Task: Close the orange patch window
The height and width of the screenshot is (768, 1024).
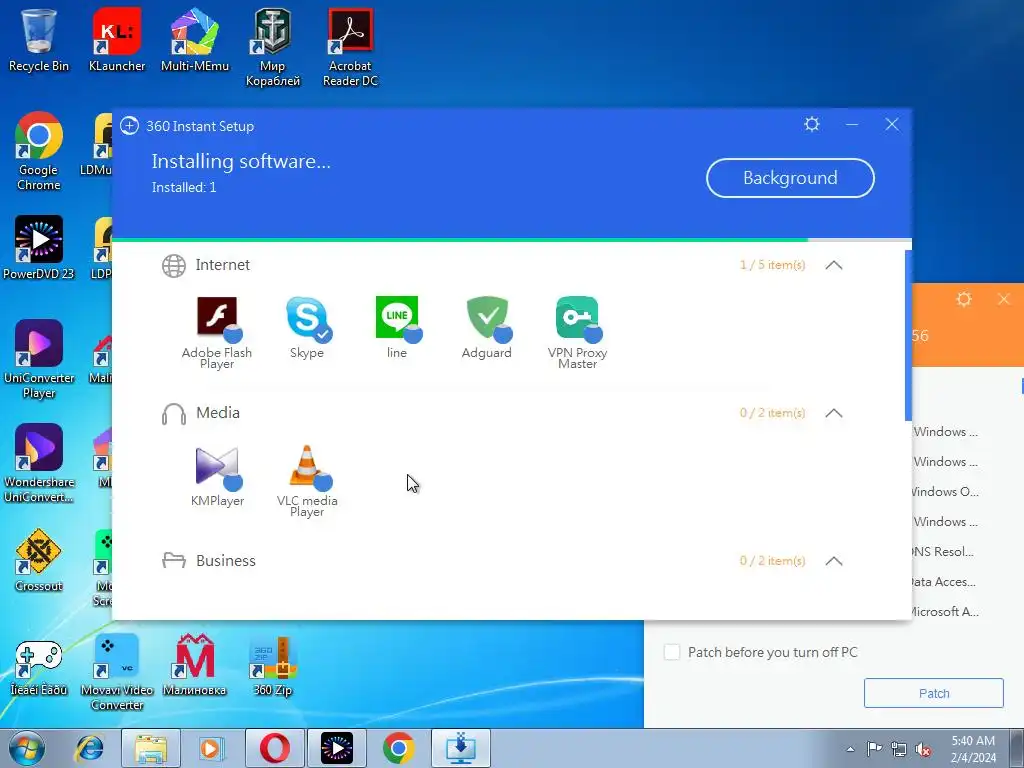Action: pos(1004,299)
